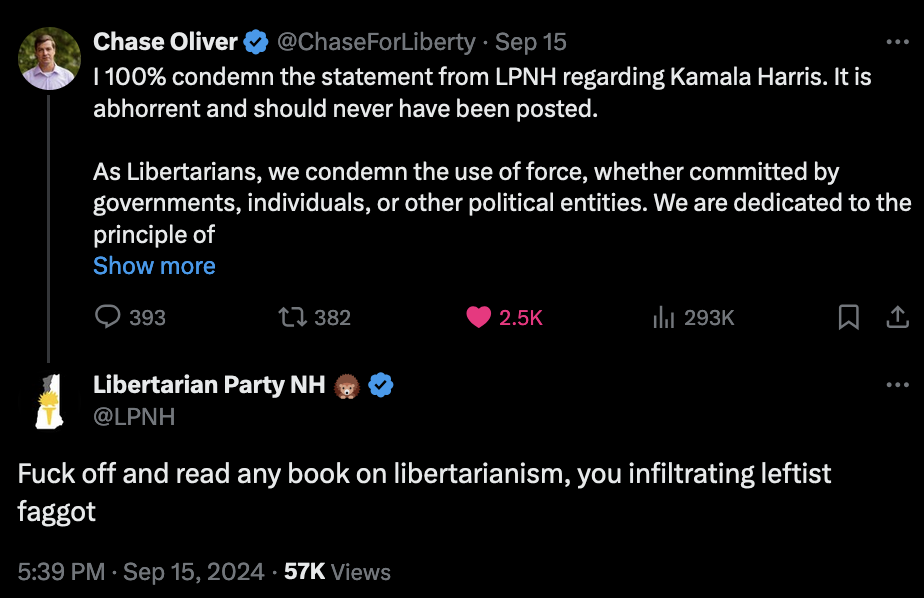Viewport: 924px width, 598px height.
Task: Open the Libertarian Party NH avatar
Action: (x=49, y=400)
